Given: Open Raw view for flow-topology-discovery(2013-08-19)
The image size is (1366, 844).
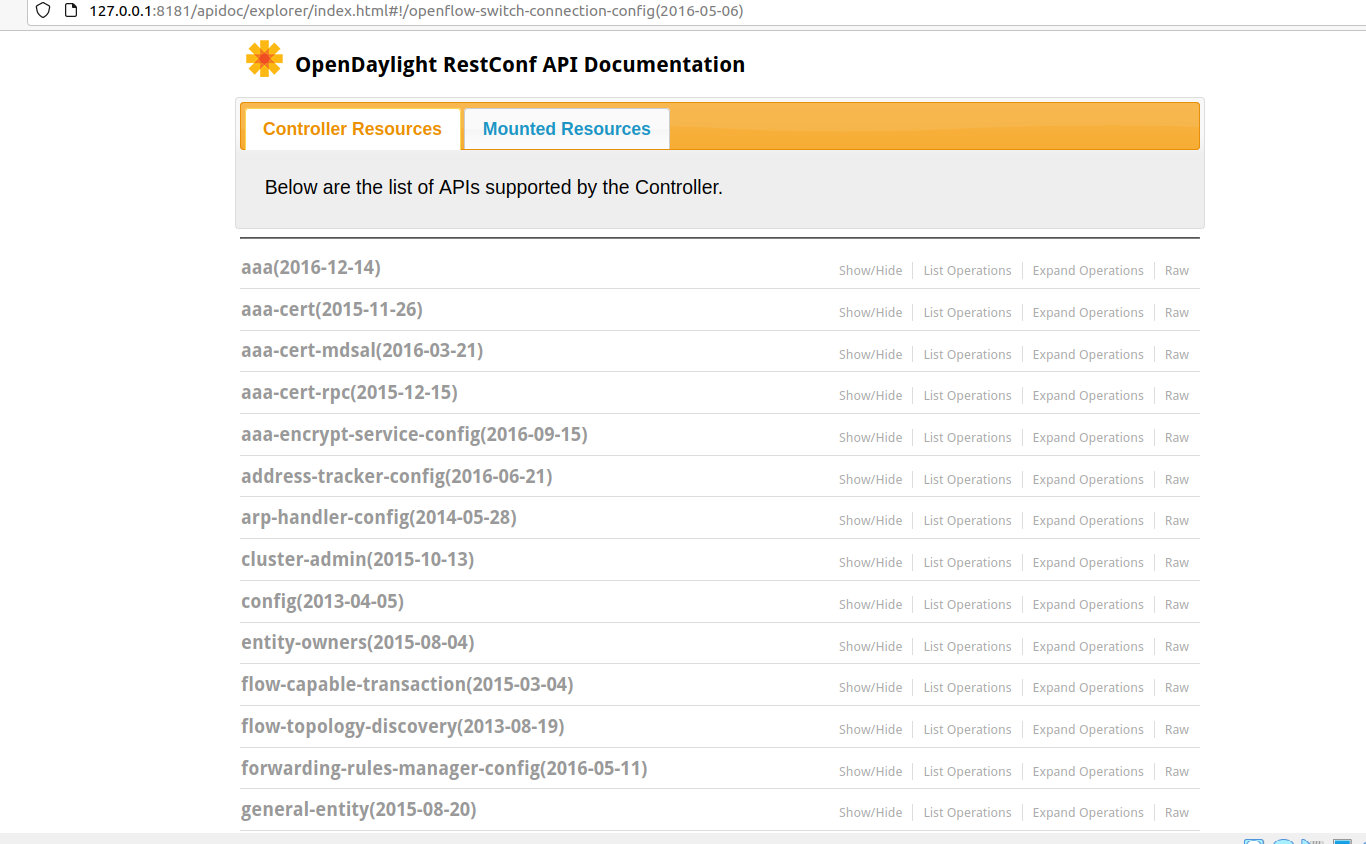Looking at the screenshot, I should pos(1176,730).
